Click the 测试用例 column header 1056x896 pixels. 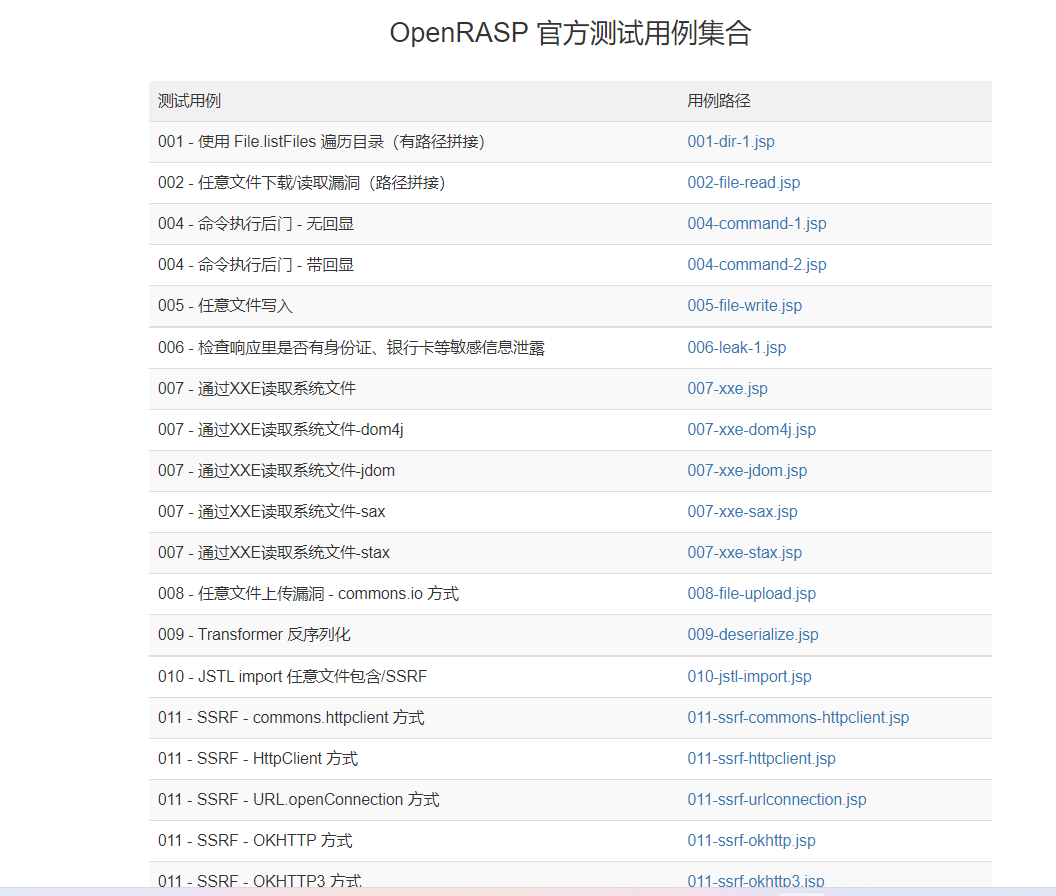click(x=189, y=101)
